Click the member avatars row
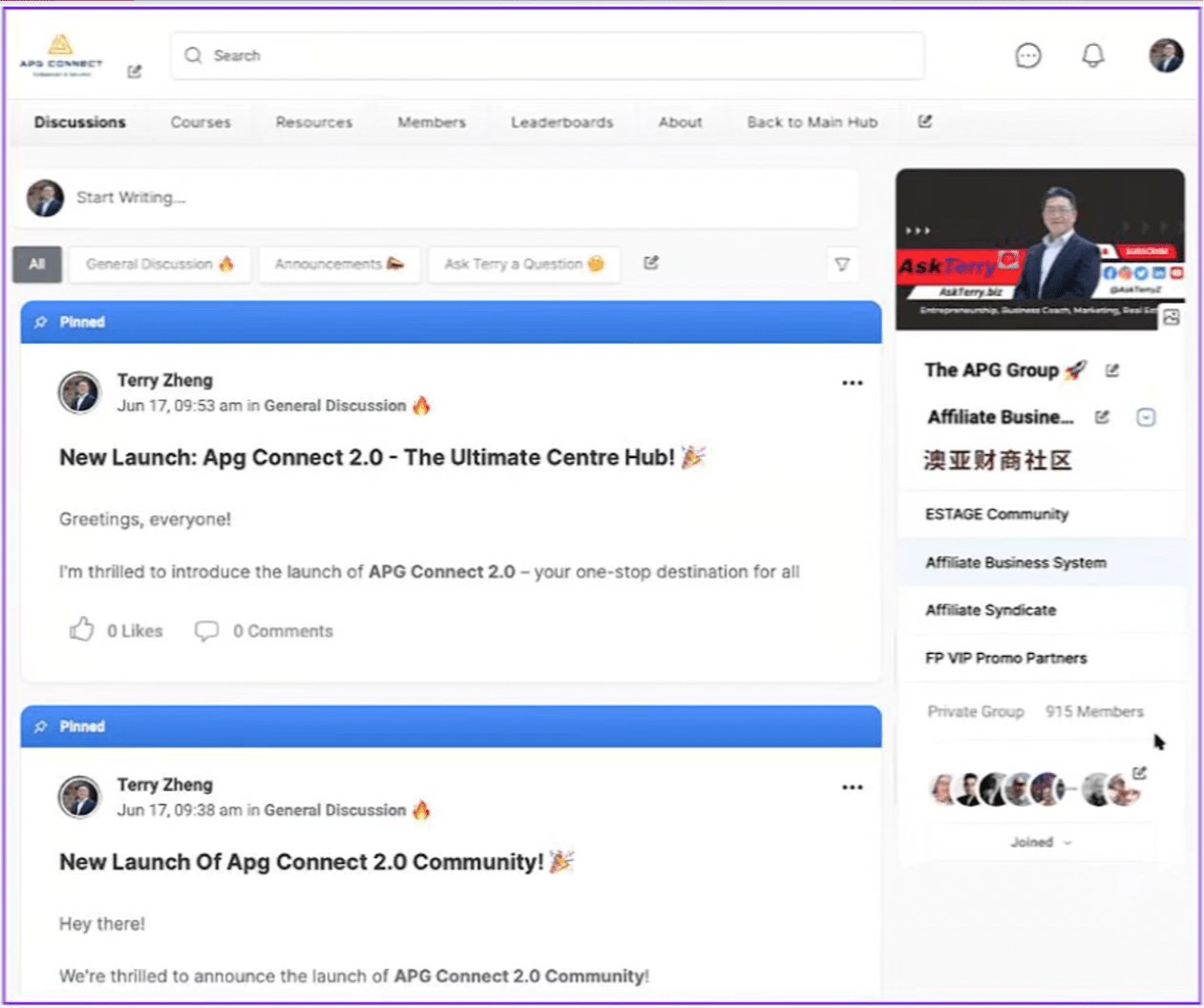This screenshot has width=1204, height=1008. (1037, 789)
